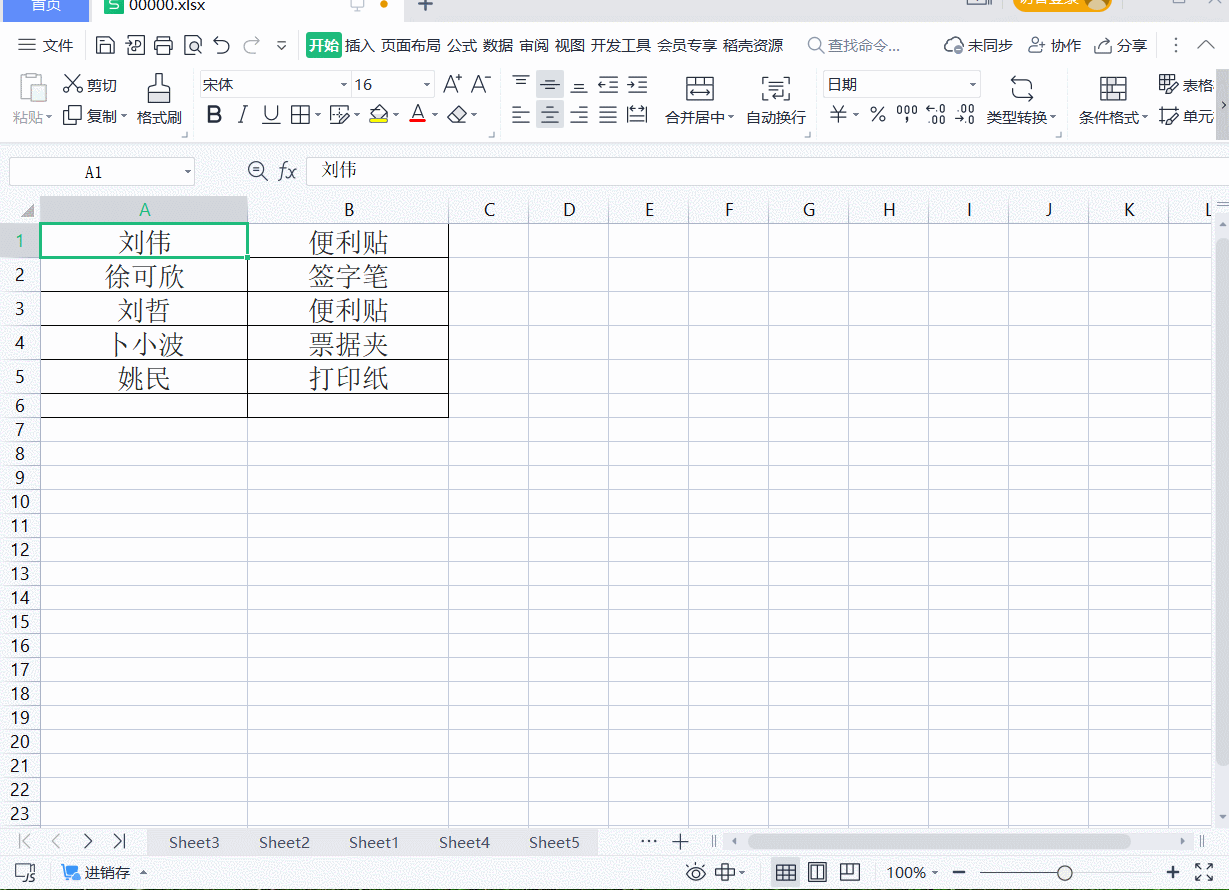The image size is (1229, 890).
Task: Click the Cut (剪切) scissors icon
Action: click(x=73, y=84)
